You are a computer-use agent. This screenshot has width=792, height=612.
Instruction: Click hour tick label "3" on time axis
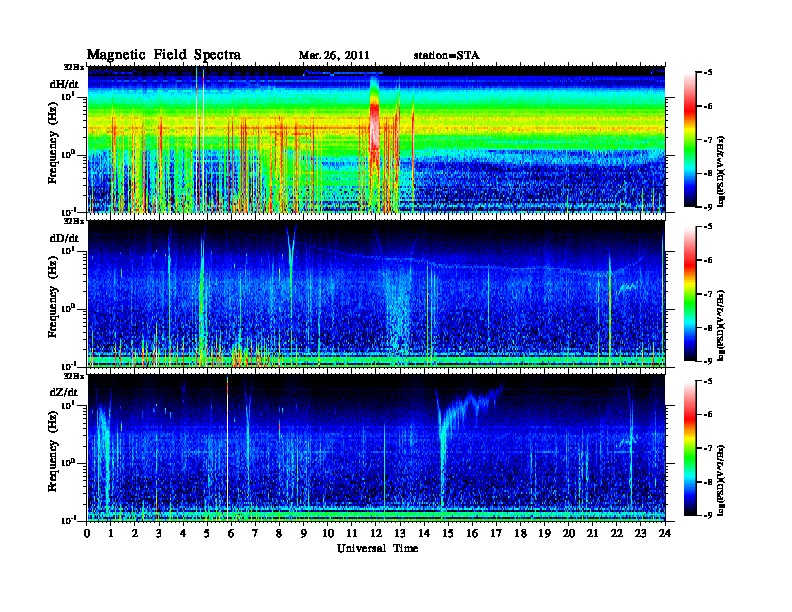pyautogui.click(x=159, y=534)
